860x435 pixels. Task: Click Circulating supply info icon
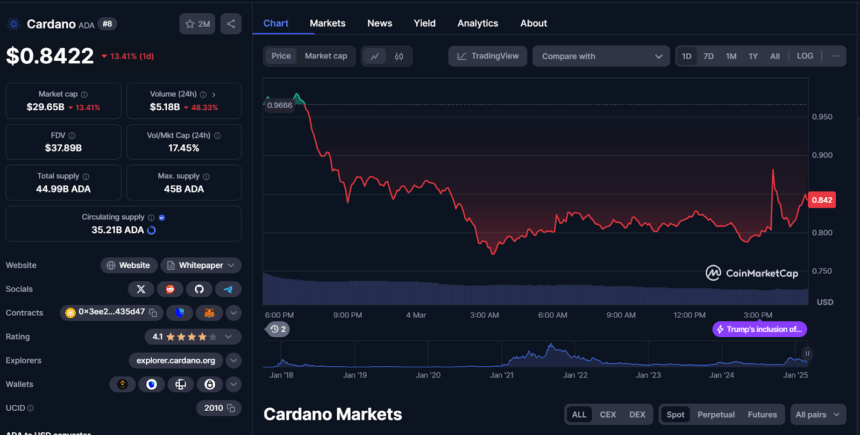click(151, 218)
